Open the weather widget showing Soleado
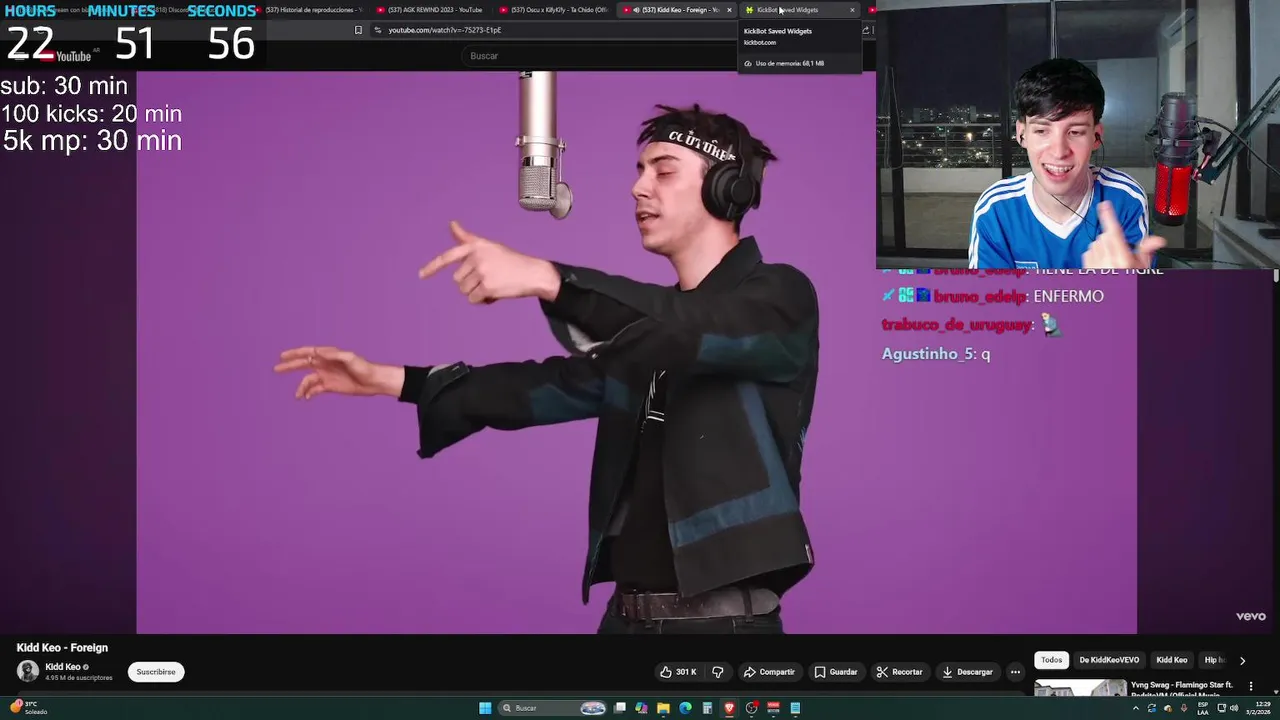The image size is (1280, 720). click(x=28, y=708)
